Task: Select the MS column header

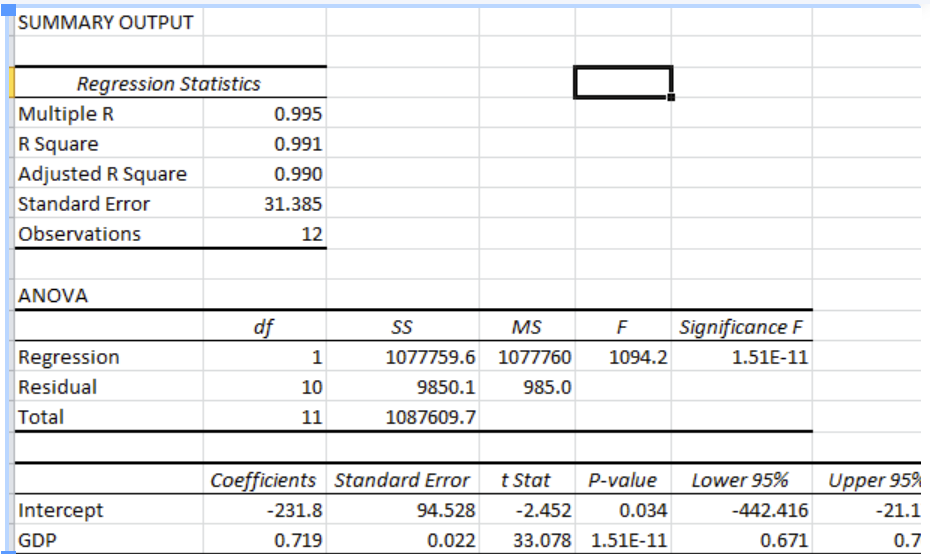Action: (527, 327)
